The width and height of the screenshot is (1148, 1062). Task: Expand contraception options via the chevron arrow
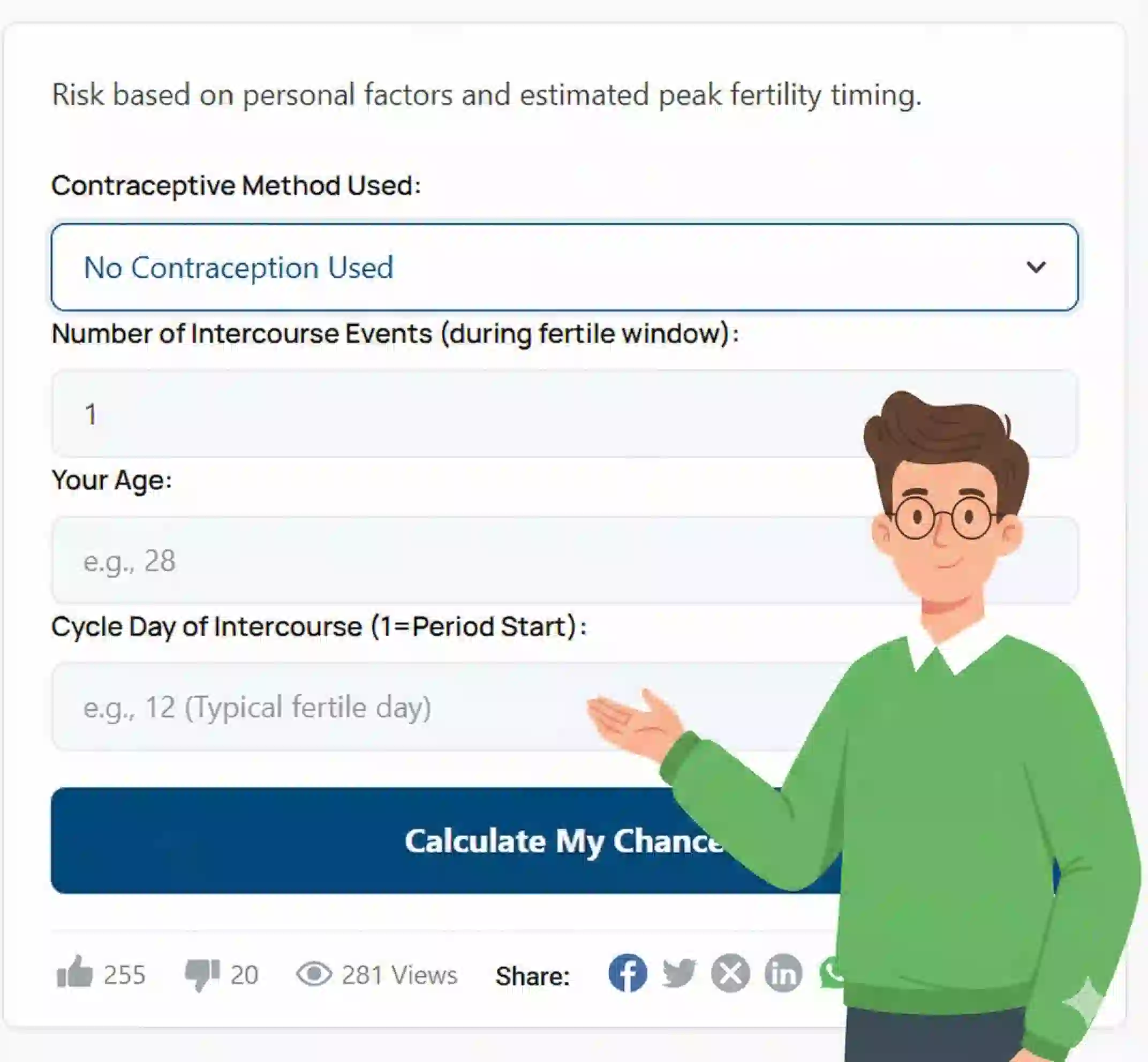point(1036,267)
